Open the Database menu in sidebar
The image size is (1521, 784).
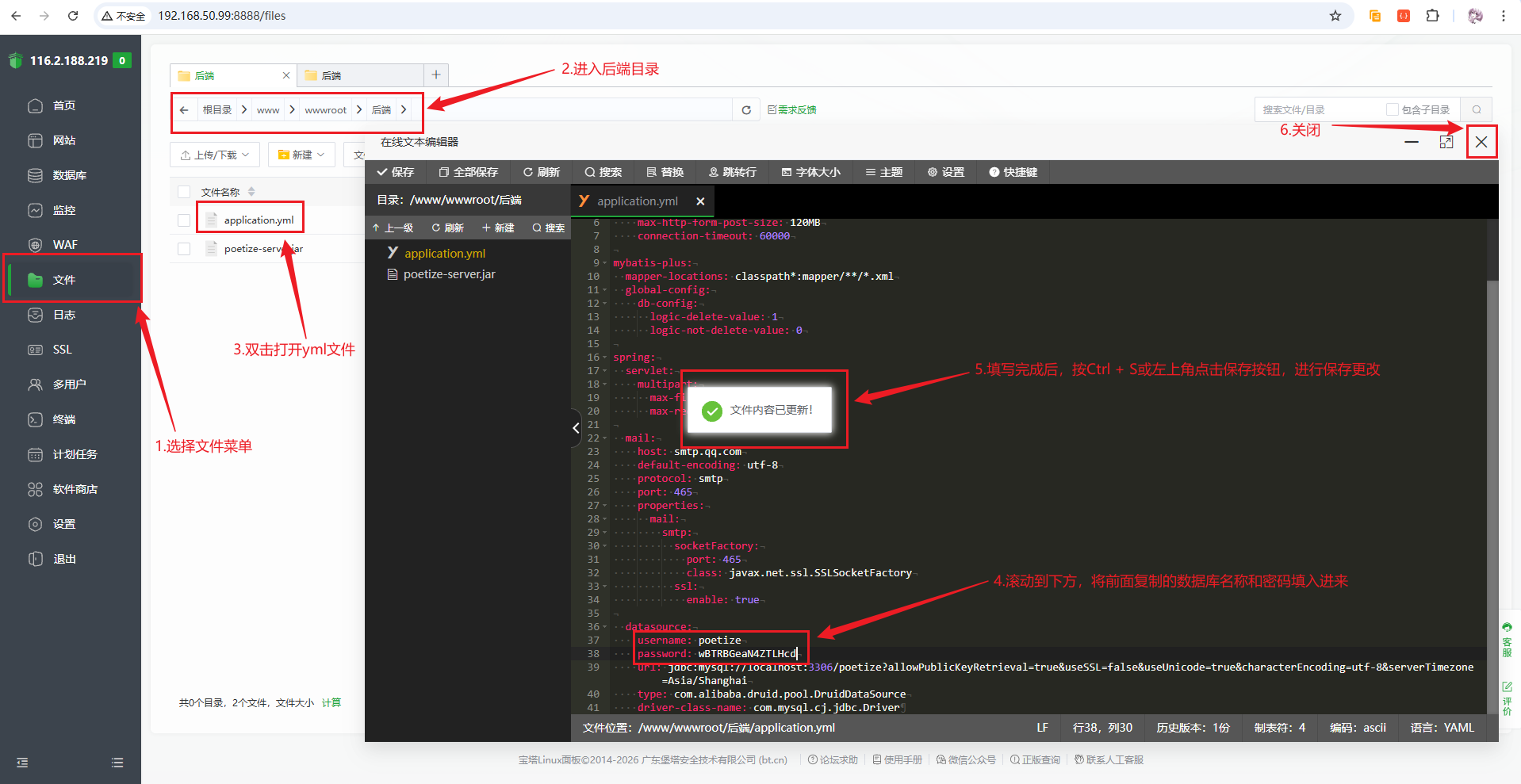point(69,175)
